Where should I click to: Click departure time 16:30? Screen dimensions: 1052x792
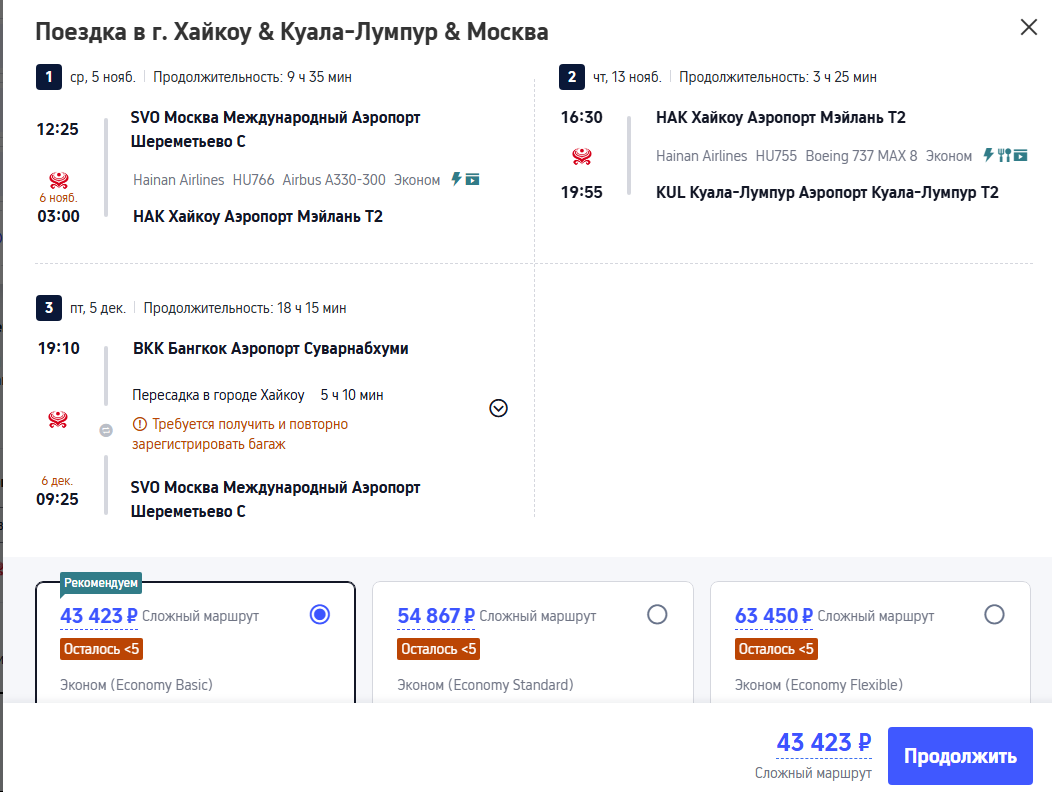582,117
